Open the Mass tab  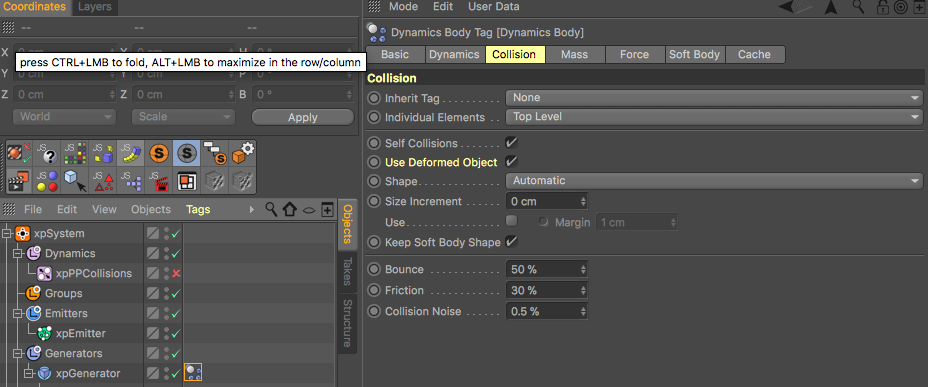pyautogui.click(x=575, y=54)
